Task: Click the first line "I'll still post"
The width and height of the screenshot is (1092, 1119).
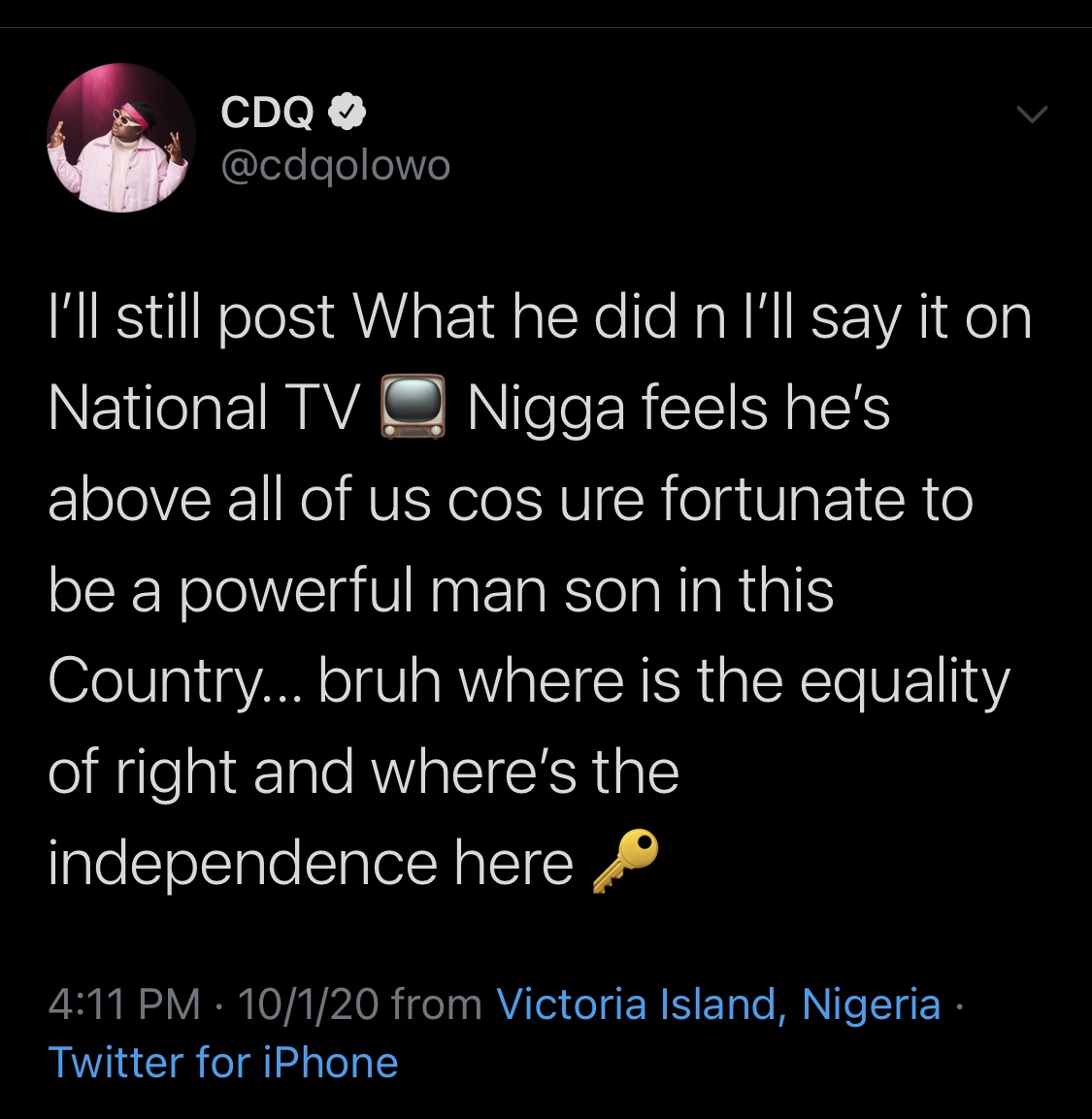Action: click(191, 317)
